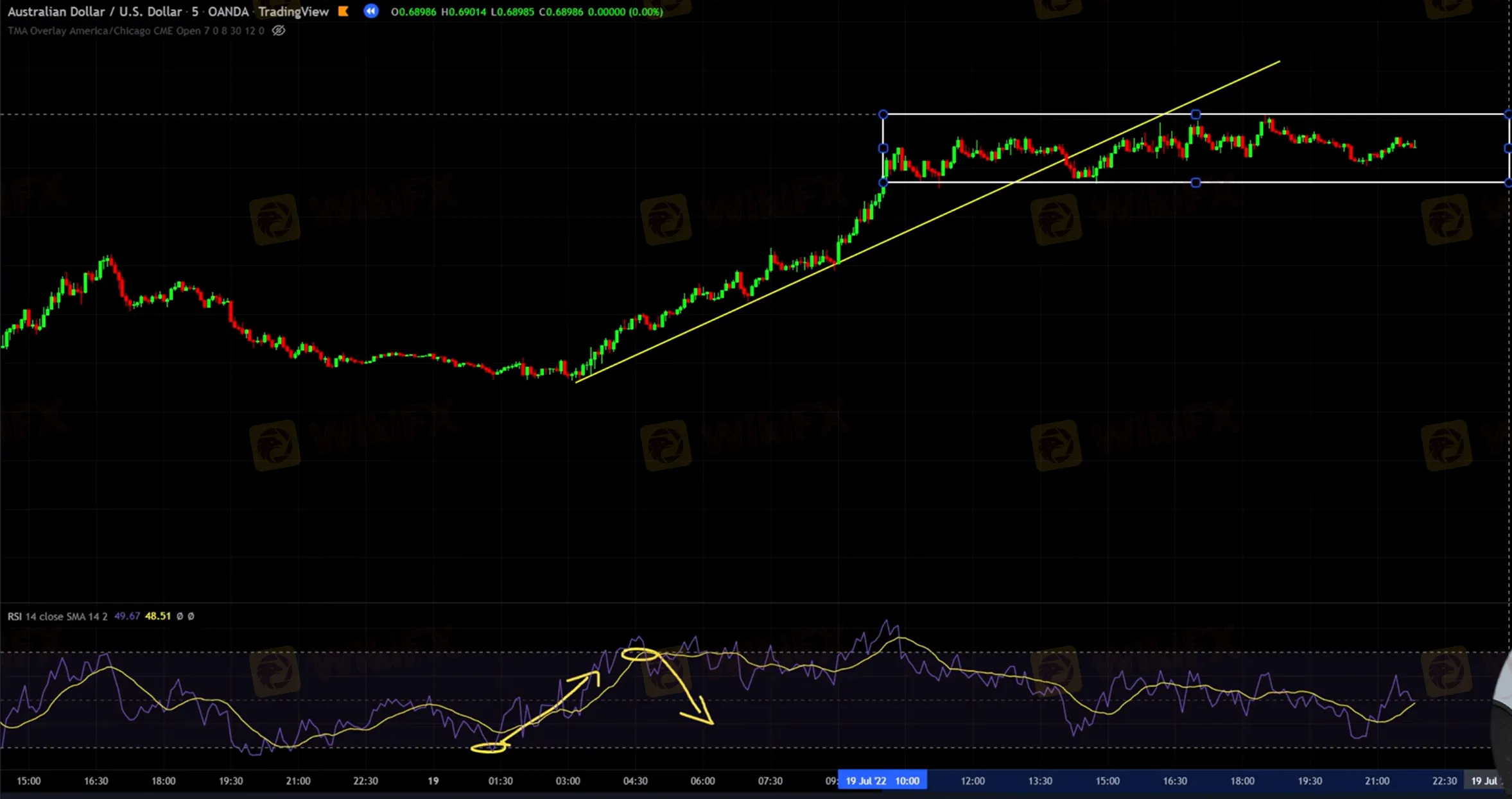Click the blue bar replay rewind icon

pos(370,11)
